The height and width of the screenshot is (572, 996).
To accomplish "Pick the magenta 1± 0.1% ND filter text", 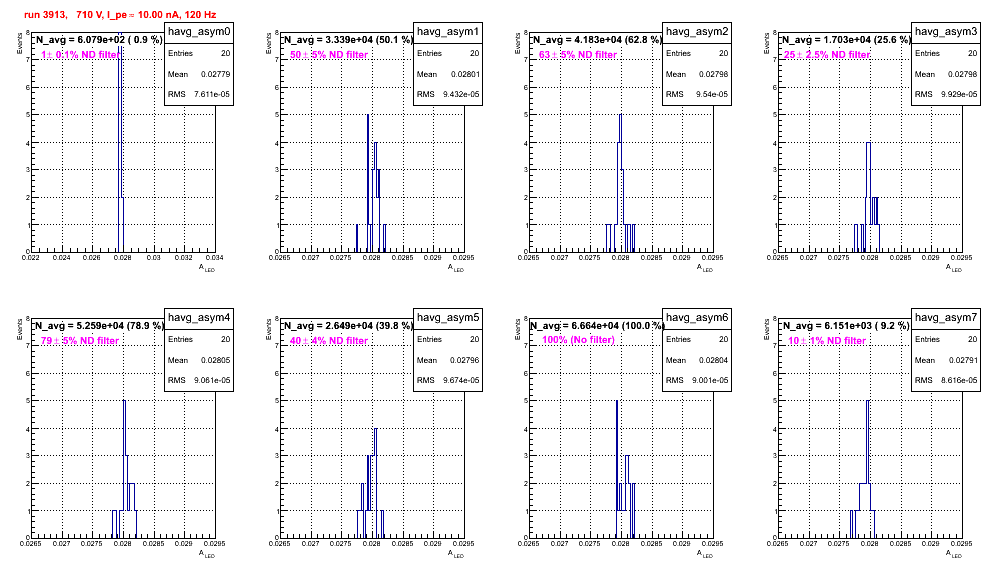I will click(81, 55).
